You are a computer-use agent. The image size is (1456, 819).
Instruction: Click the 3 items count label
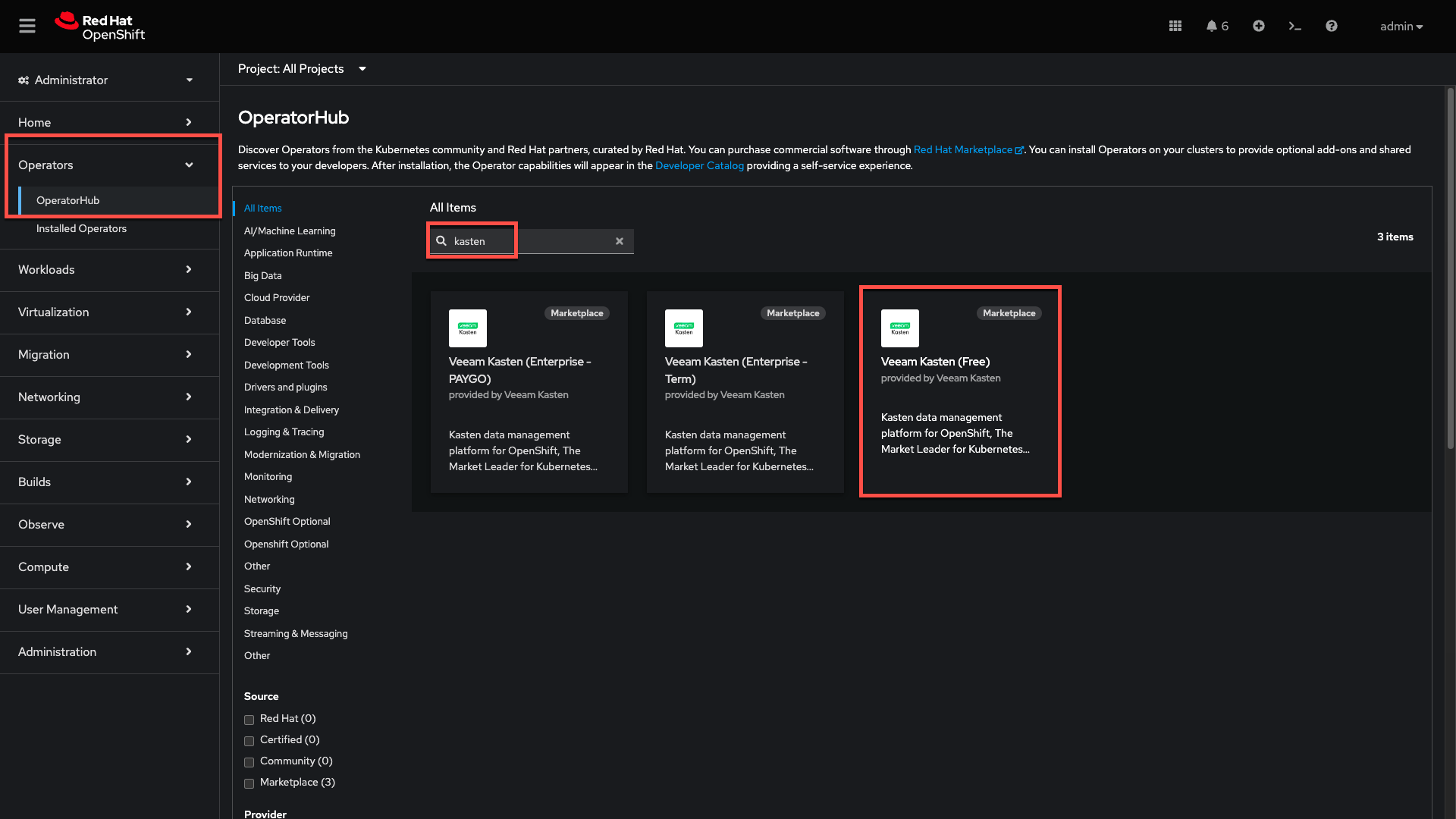1395,237
